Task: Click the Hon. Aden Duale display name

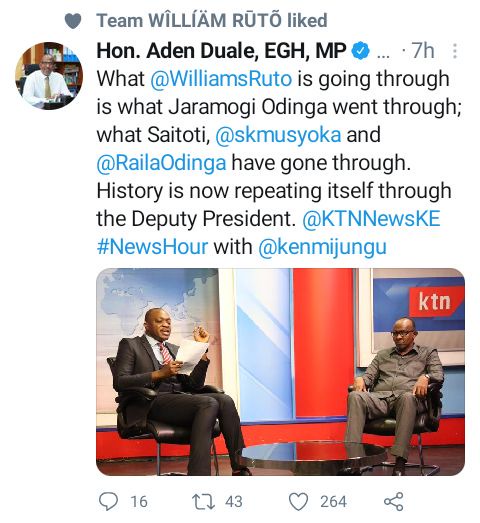Action: pos(221,51)
